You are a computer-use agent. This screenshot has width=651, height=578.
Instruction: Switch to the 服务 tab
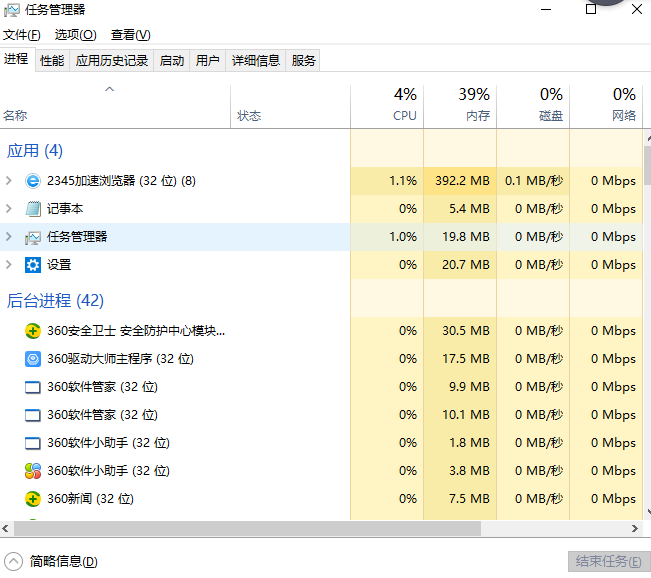(x=303, y=61)
